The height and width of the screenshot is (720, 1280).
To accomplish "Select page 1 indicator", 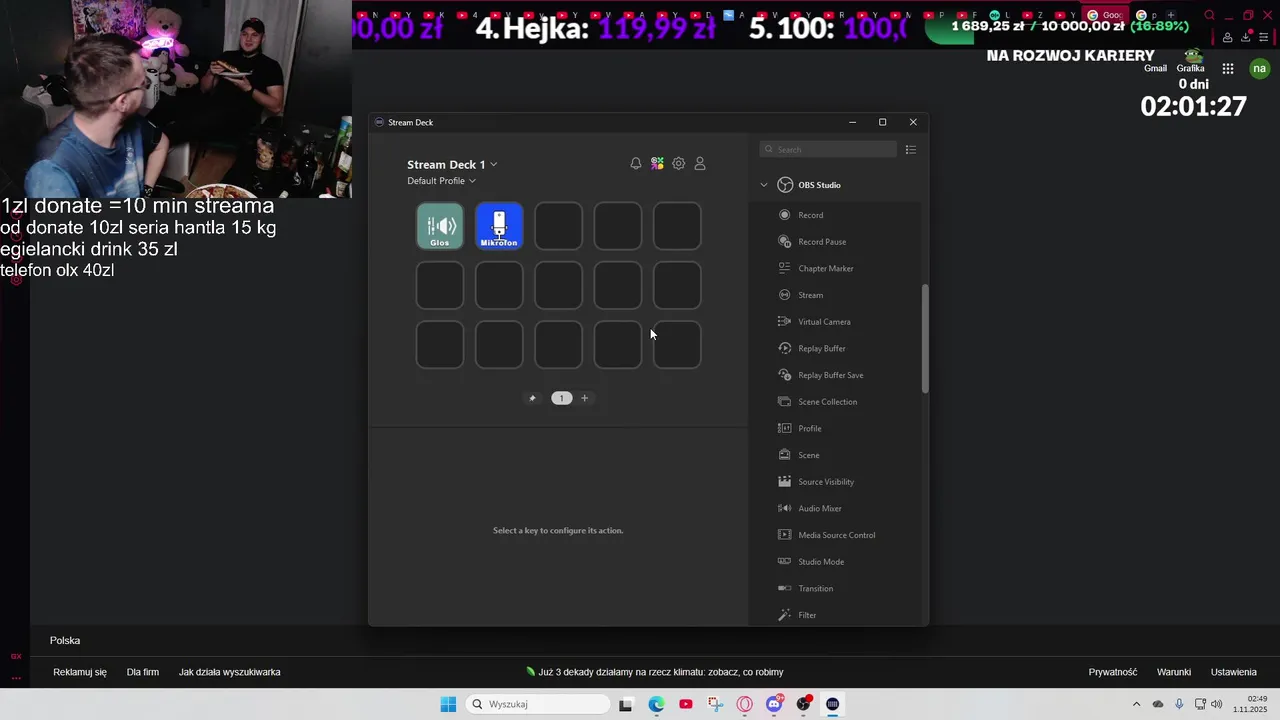I will pos(561,398).
